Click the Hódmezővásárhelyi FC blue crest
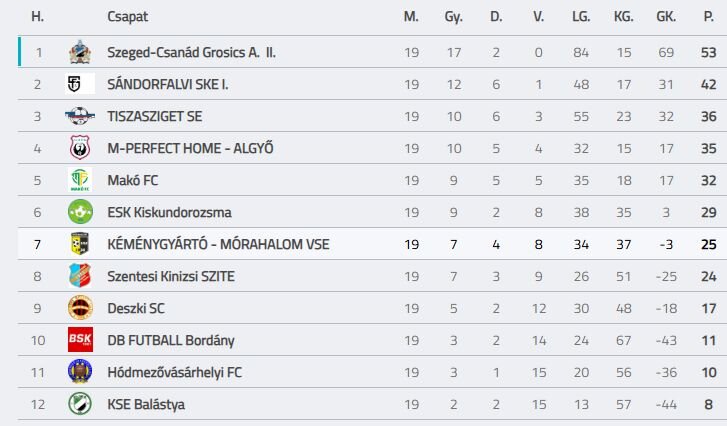Viewport: 727px width, 426px height. 80,372
